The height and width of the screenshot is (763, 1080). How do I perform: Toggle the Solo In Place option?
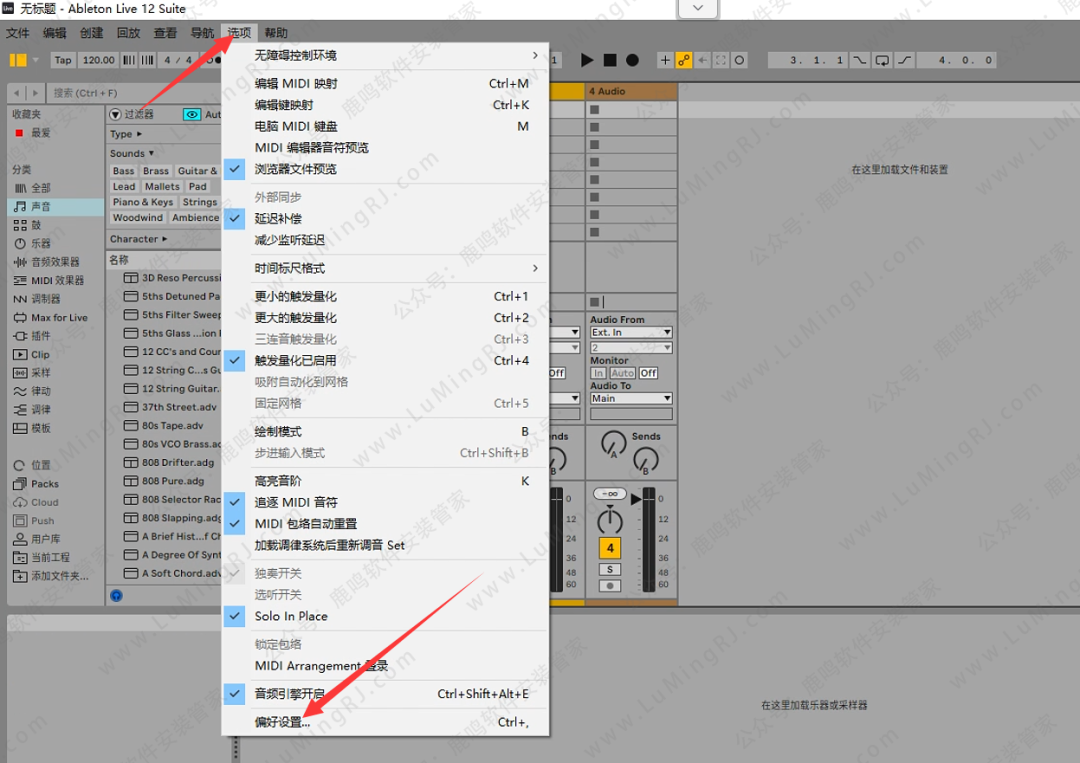[291, 616]
